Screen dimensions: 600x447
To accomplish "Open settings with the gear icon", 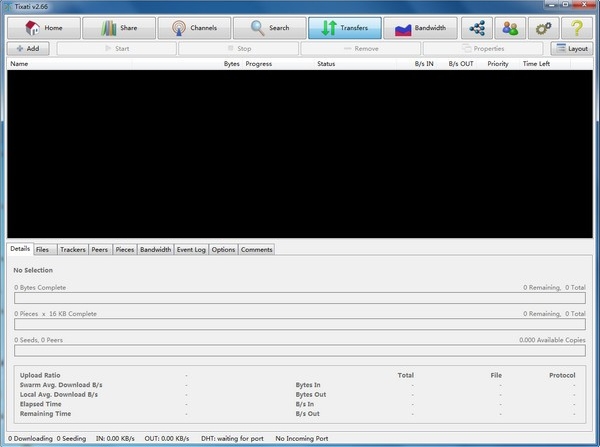I will tap(545, 28).
